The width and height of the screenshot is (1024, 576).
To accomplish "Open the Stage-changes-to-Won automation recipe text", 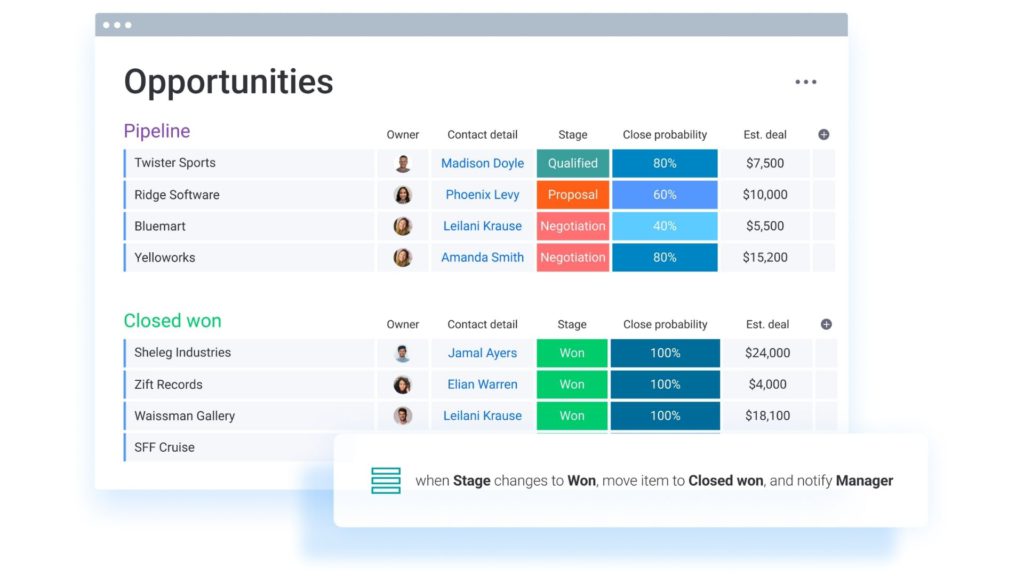I will pos(654,481).
